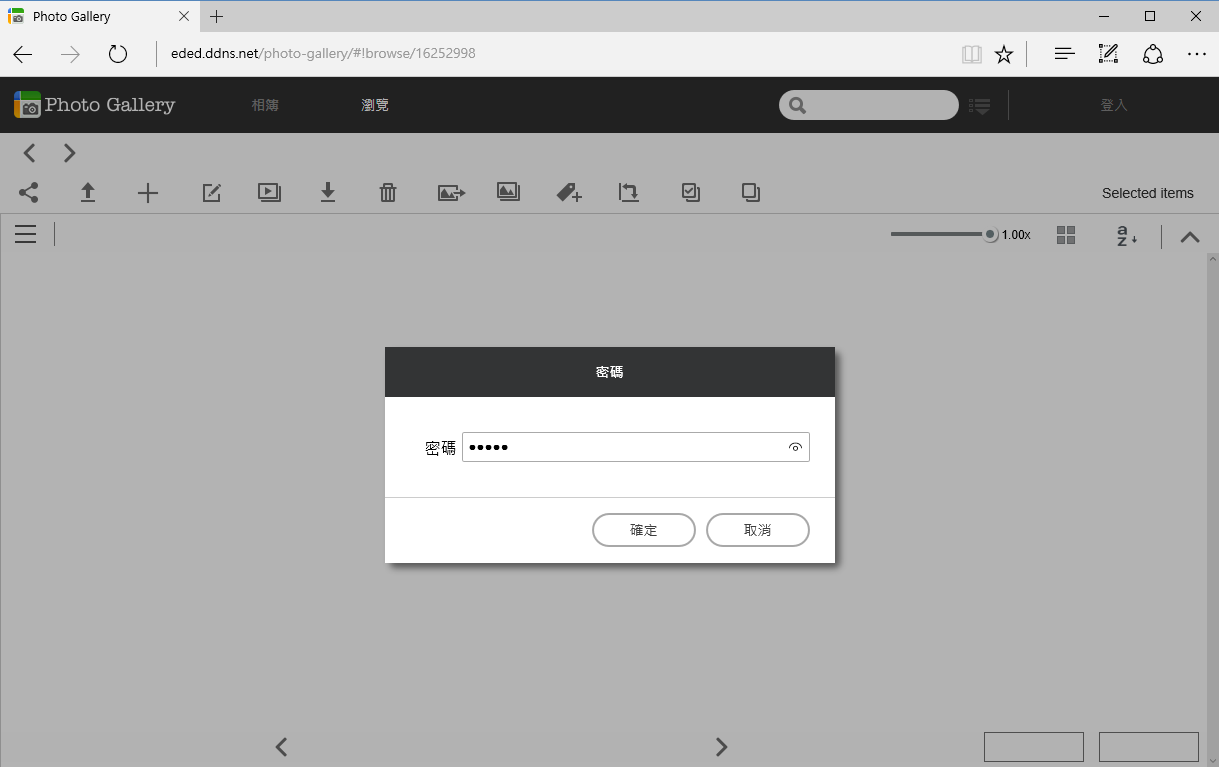Image resolution: width=1219 pixels, height=767 pixels.
Task: Confirm the password with the 確定 button
Action: [644, 530]
